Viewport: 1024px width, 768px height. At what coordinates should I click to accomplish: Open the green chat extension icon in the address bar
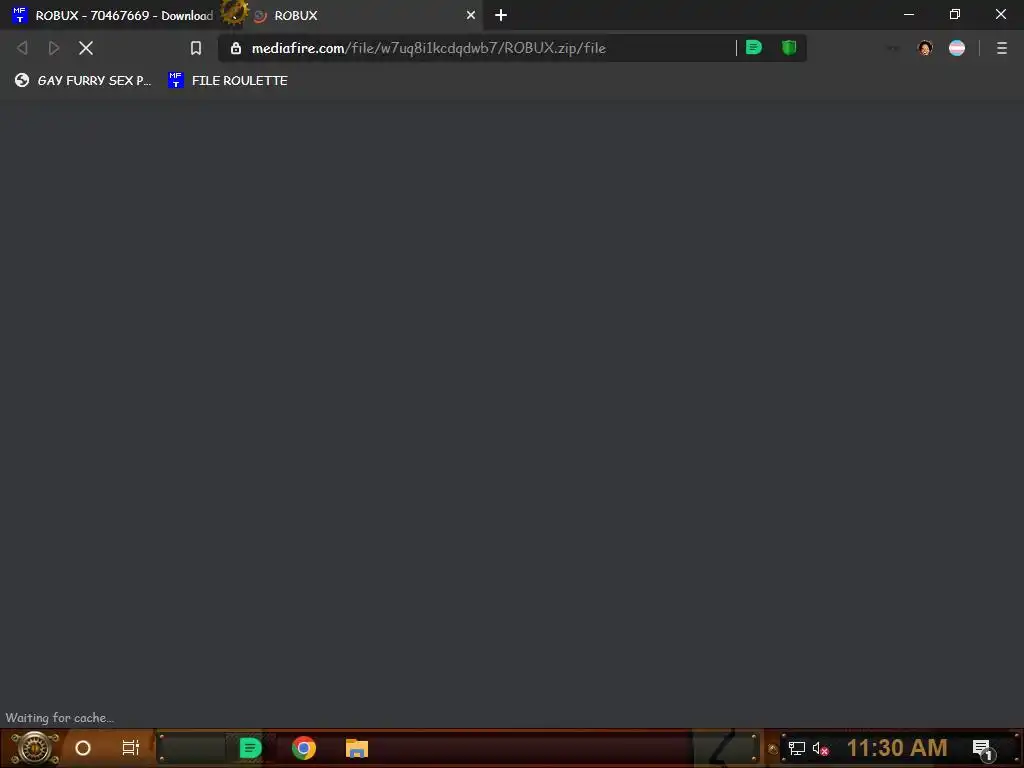click(x=754, y=47)
